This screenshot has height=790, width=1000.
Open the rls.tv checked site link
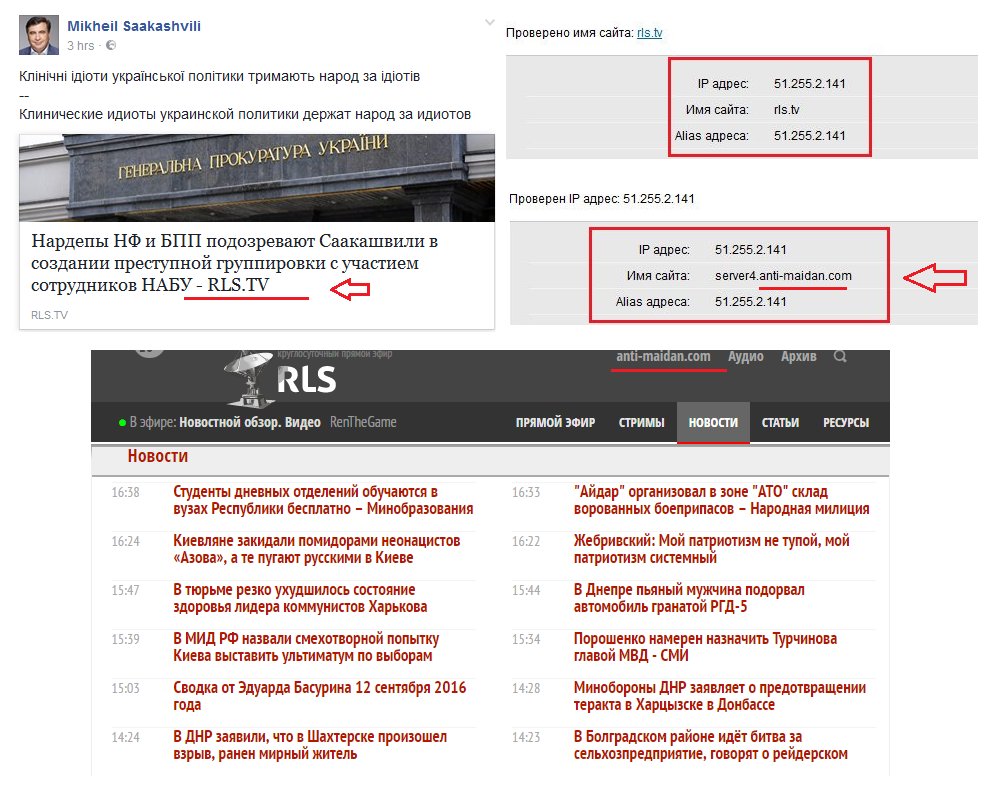click(x=649, y=33)
